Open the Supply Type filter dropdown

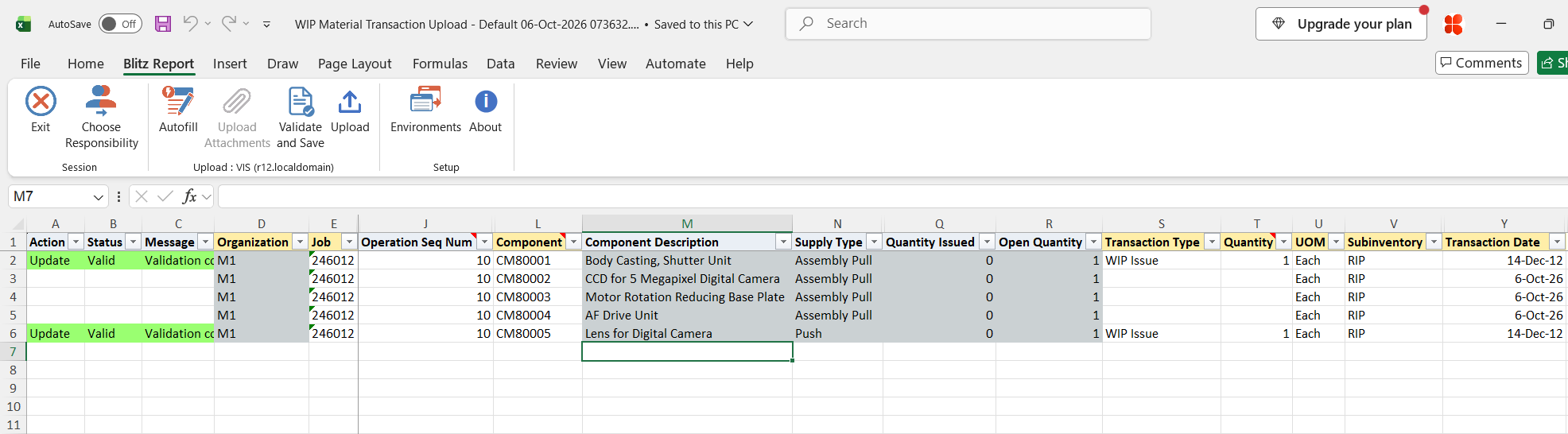click(x=874, y=242)
